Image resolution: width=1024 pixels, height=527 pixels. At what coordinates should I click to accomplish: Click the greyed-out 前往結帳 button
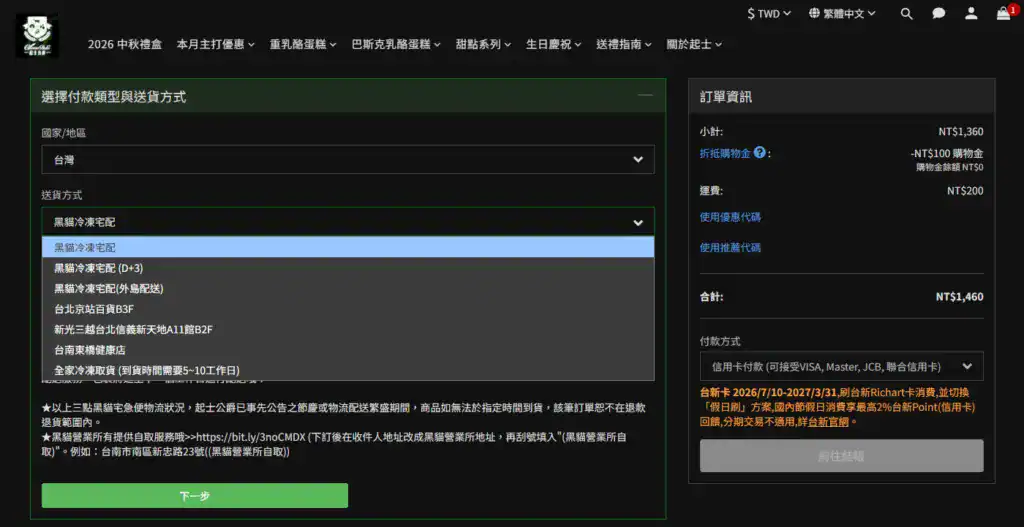tap(841, 456)
